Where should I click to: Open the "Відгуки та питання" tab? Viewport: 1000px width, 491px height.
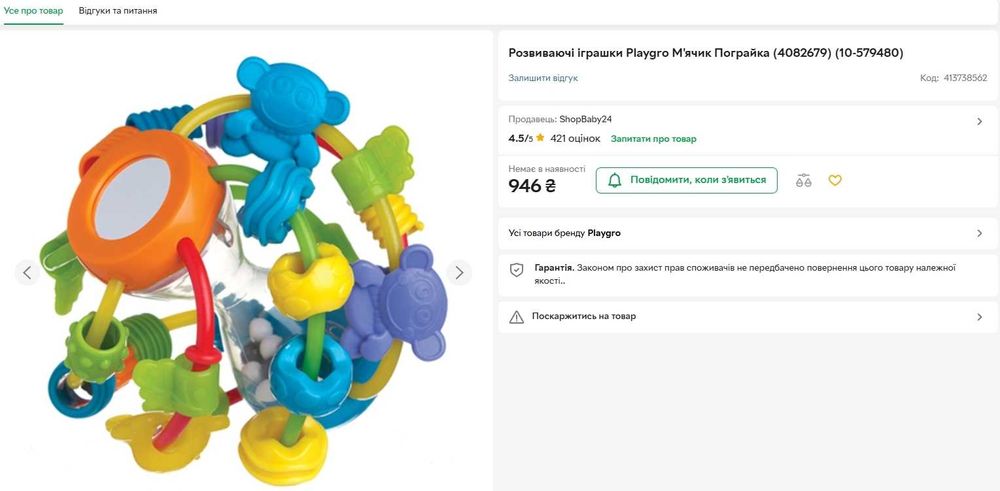118,11
